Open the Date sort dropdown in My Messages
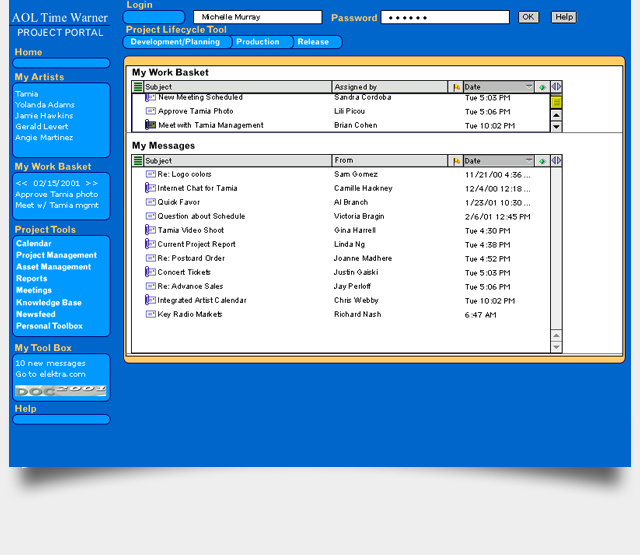Viewport: 640px width, 555px height. point(529,161)
